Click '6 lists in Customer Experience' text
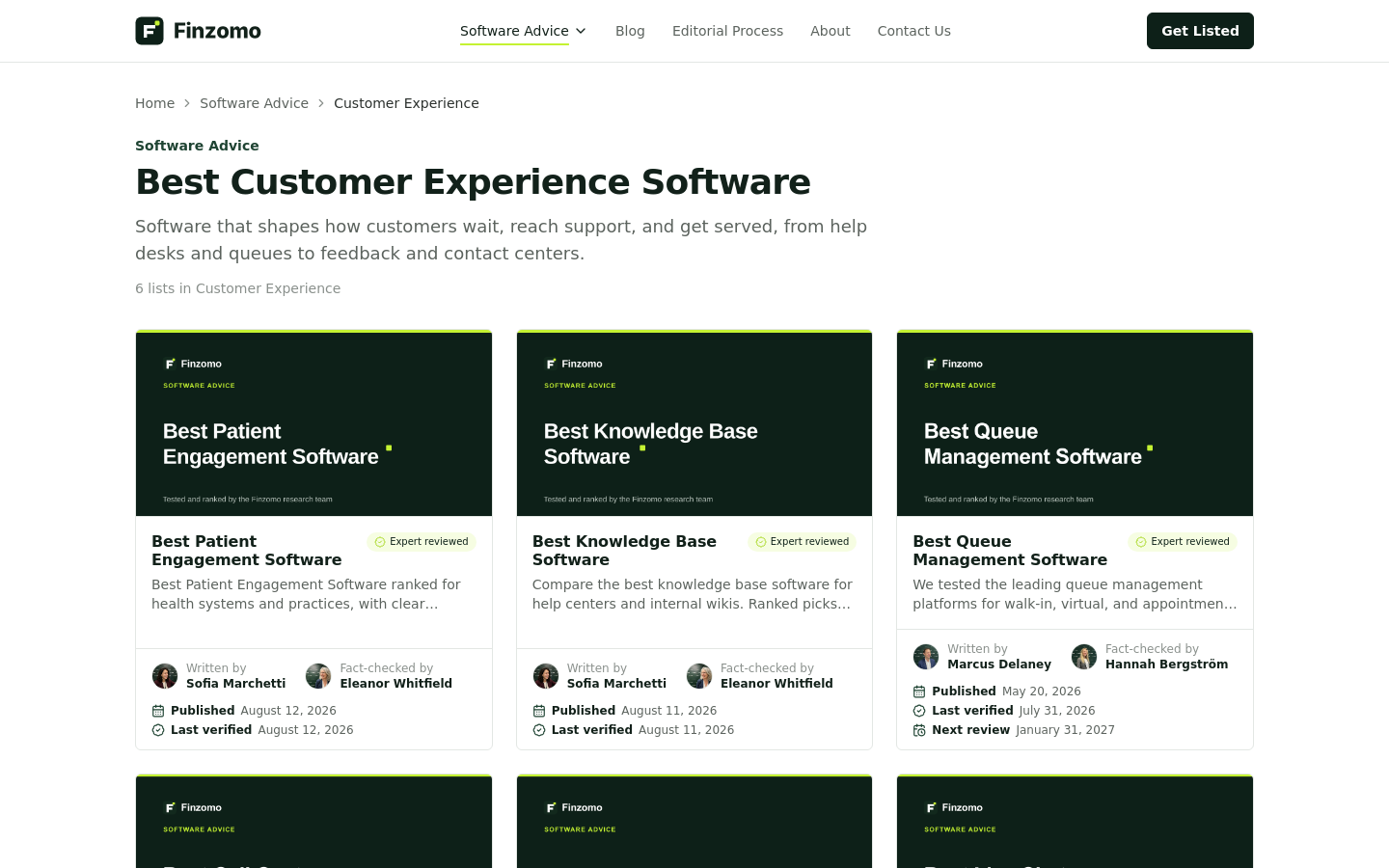 pyautogui.click(x=237, y=288)
